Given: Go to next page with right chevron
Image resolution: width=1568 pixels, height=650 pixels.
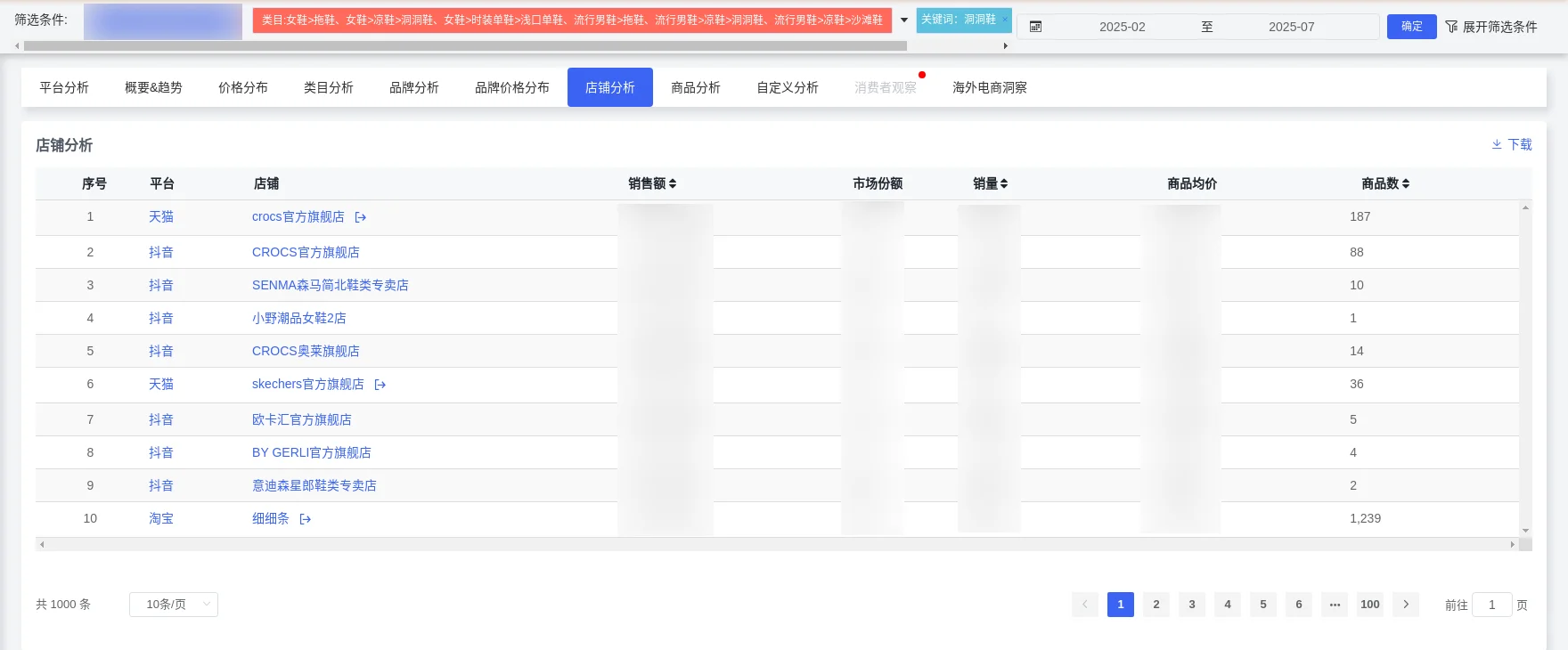Looking at the screenshot, I should (x=1406, y=605).
